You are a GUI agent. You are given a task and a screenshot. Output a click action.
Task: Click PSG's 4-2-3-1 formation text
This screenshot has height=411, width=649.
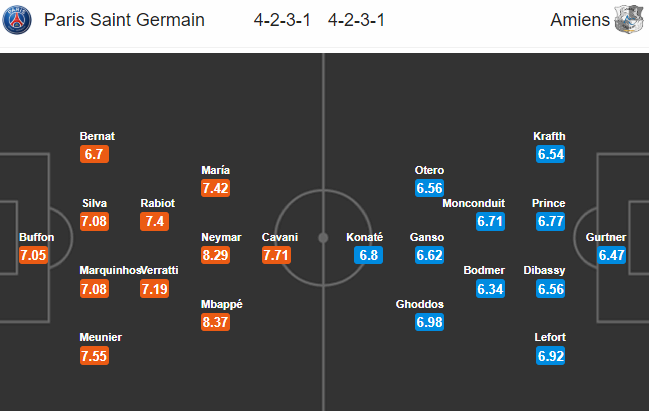[x=282, y=20]
